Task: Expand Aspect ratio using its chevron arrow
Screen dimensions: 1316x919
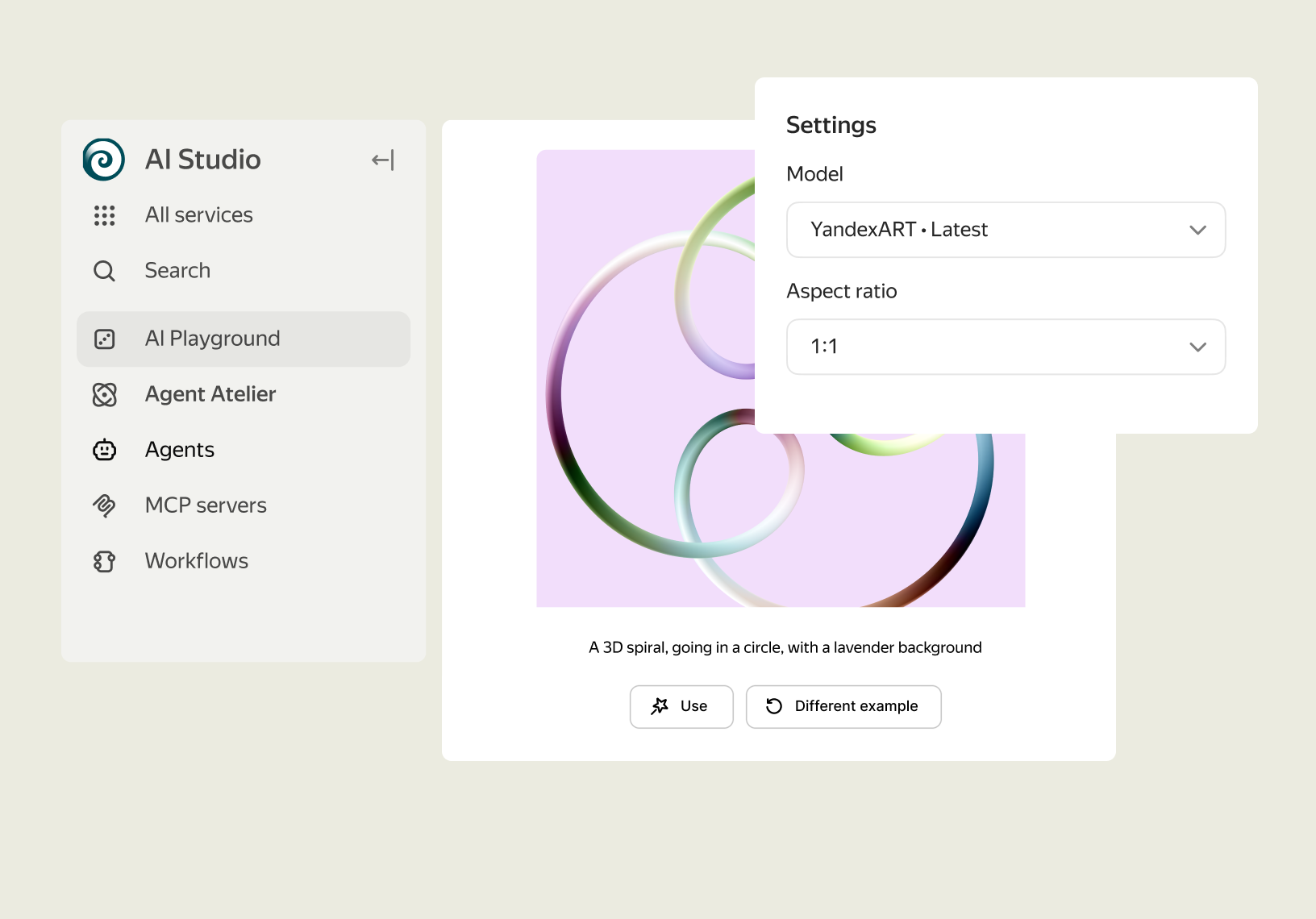Action: pyautogui.click(x=1197, y=347)
